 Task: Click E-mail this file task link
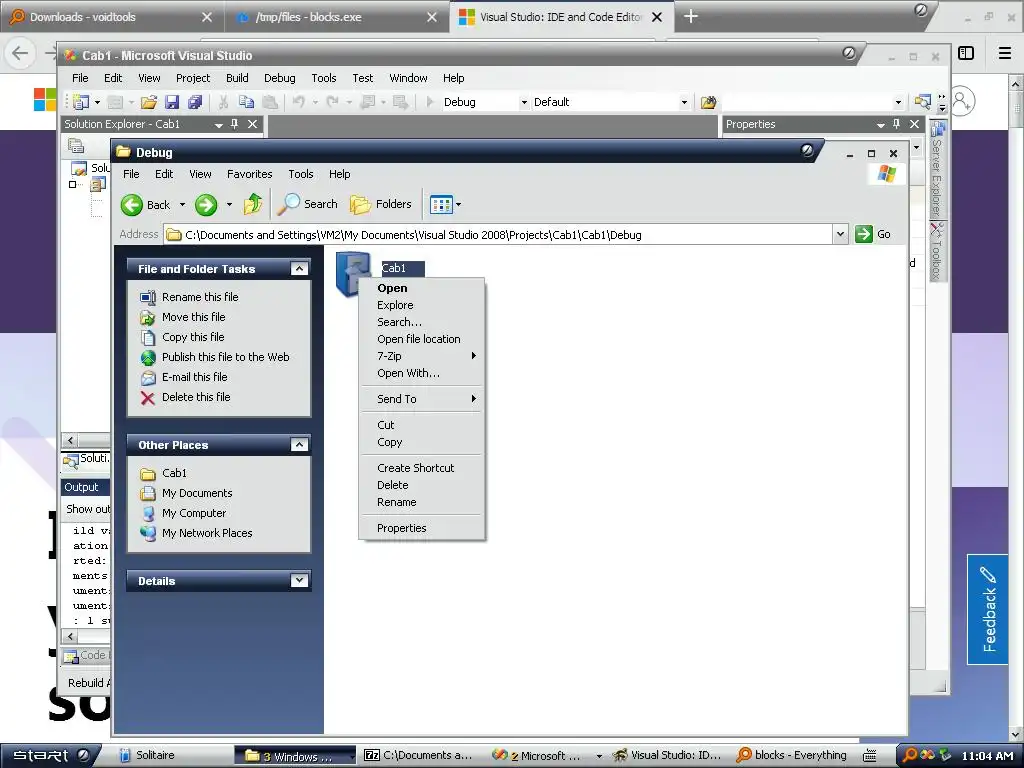195,377
